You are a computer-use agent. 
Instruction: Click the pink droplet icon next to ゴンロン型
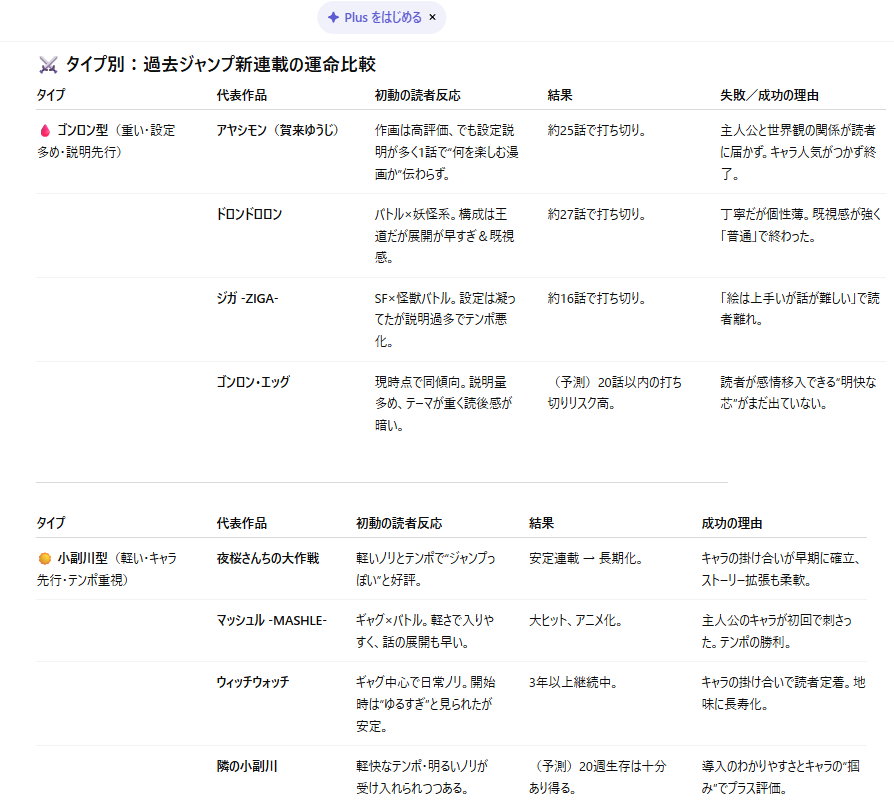44,130
